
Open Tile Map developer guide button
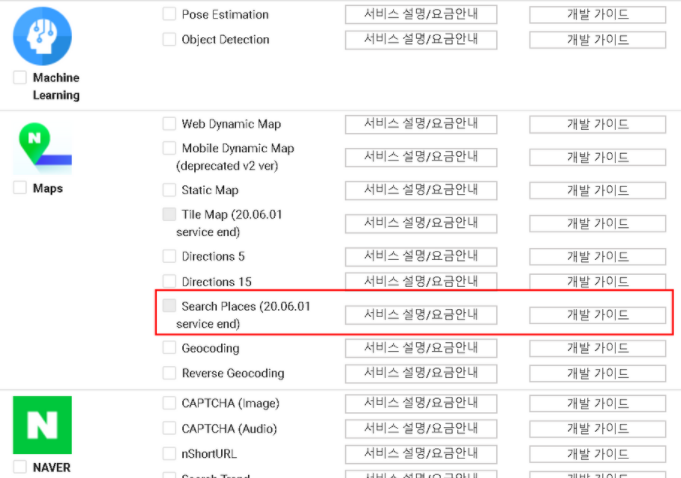tap(597, 223)
